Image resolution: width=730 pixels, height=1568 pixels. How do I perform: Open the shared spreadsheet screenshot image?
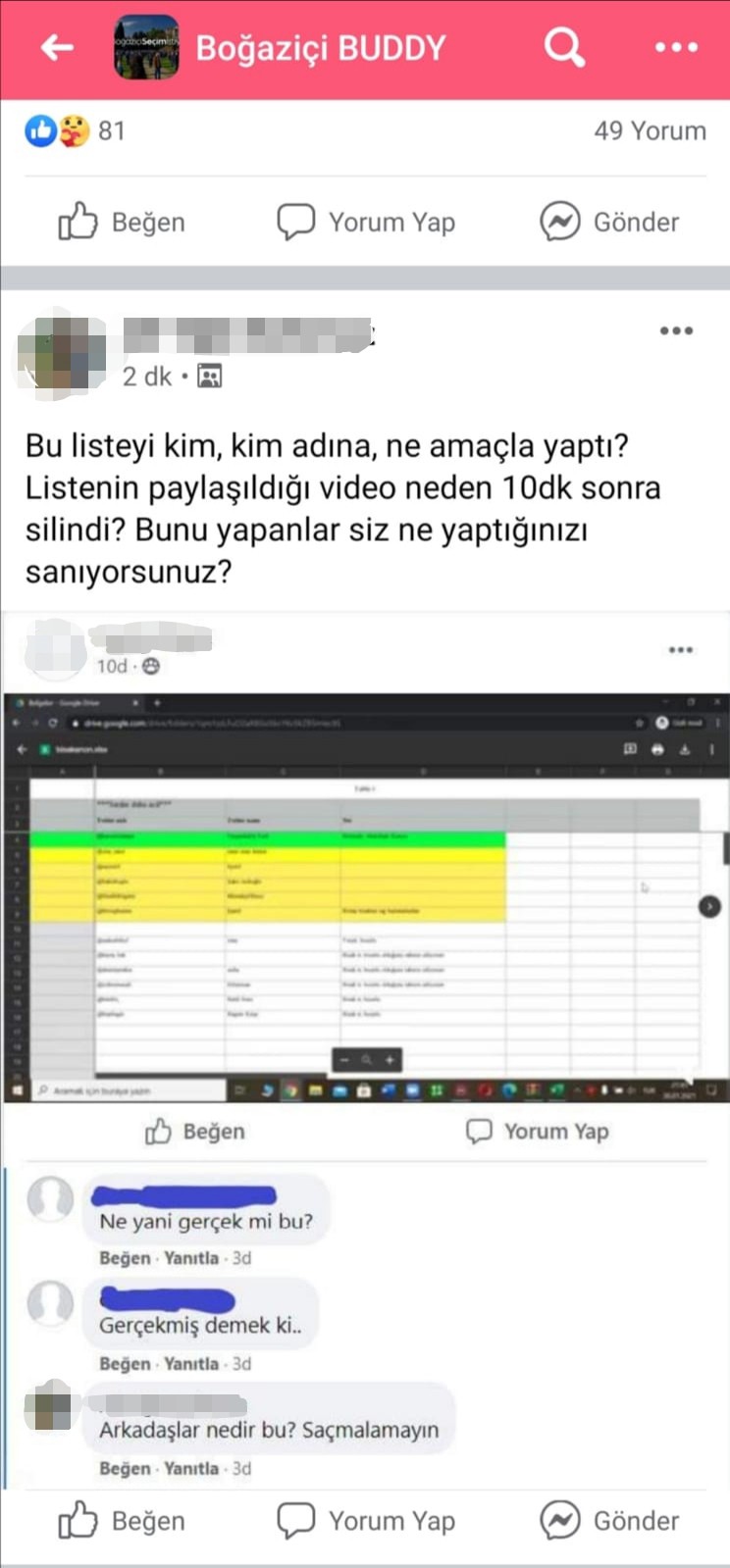click(365, 897)
